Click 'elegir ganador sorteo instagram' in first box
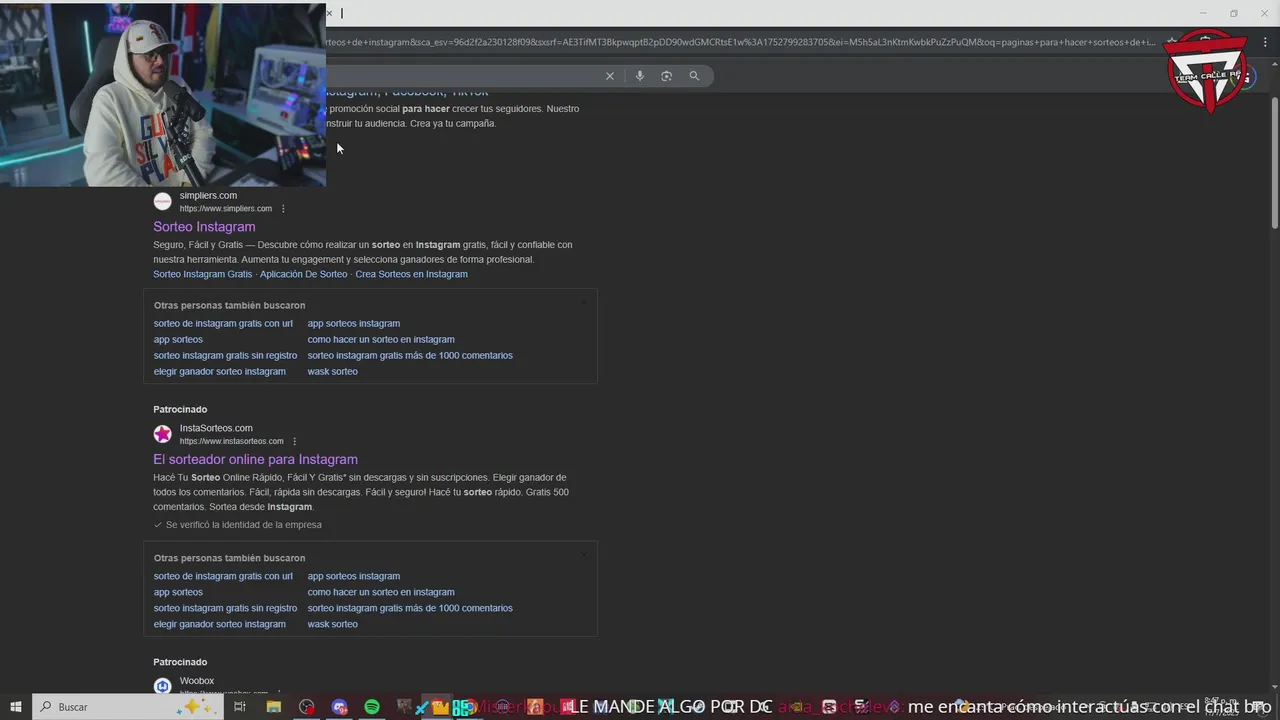 pyautogui.click(x=220, y=371)
